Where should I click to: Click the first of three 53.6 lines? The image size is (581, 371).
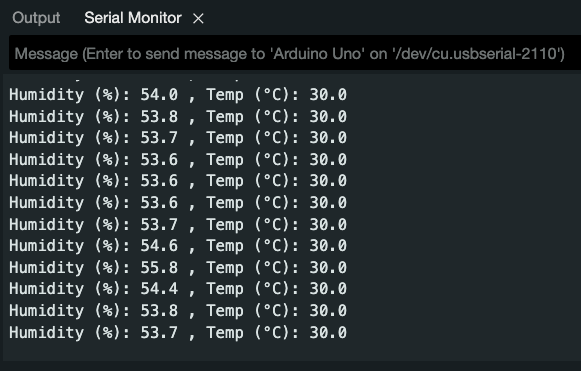(178, 160)
